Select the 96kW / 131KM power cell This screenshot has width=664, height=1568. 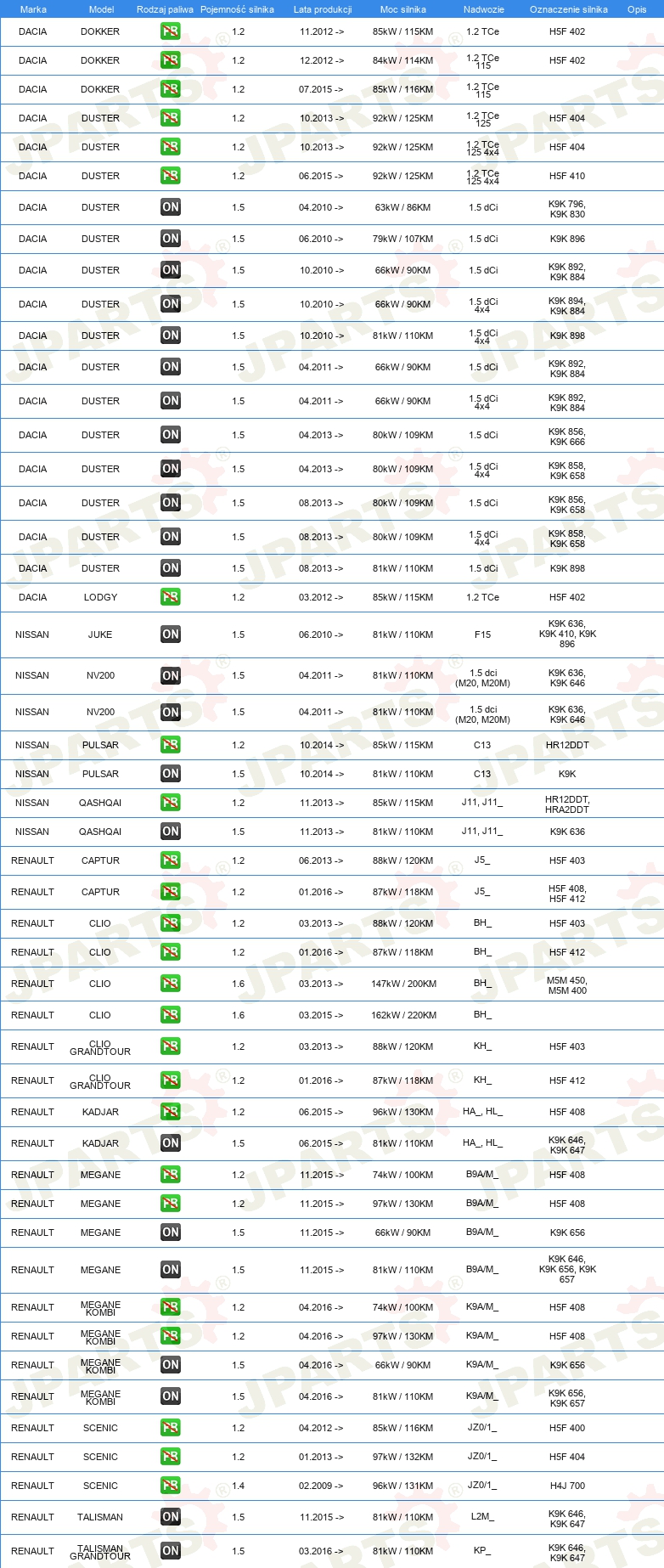pos(402,1486)
